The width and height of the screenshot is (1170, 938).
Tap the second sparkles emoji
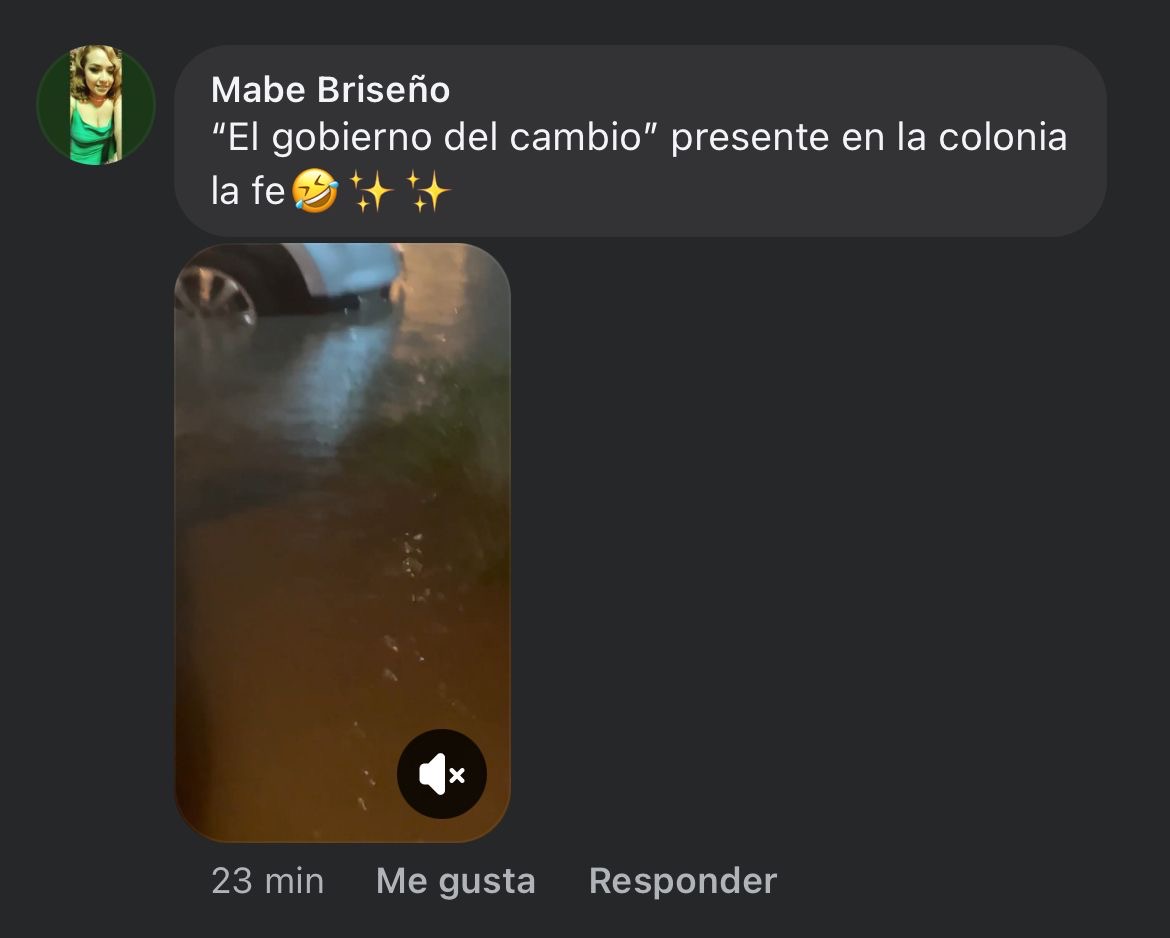tap(428, 190)
